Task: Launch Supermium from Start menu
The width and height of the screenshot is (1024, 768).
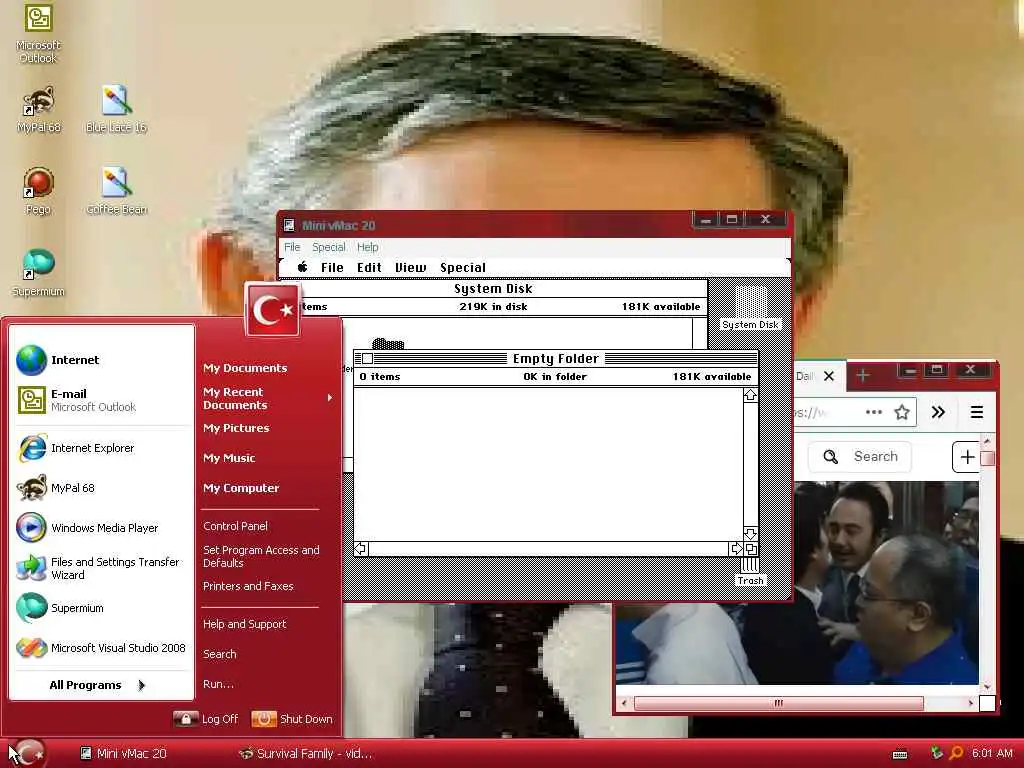Action: tap(103, 608)
